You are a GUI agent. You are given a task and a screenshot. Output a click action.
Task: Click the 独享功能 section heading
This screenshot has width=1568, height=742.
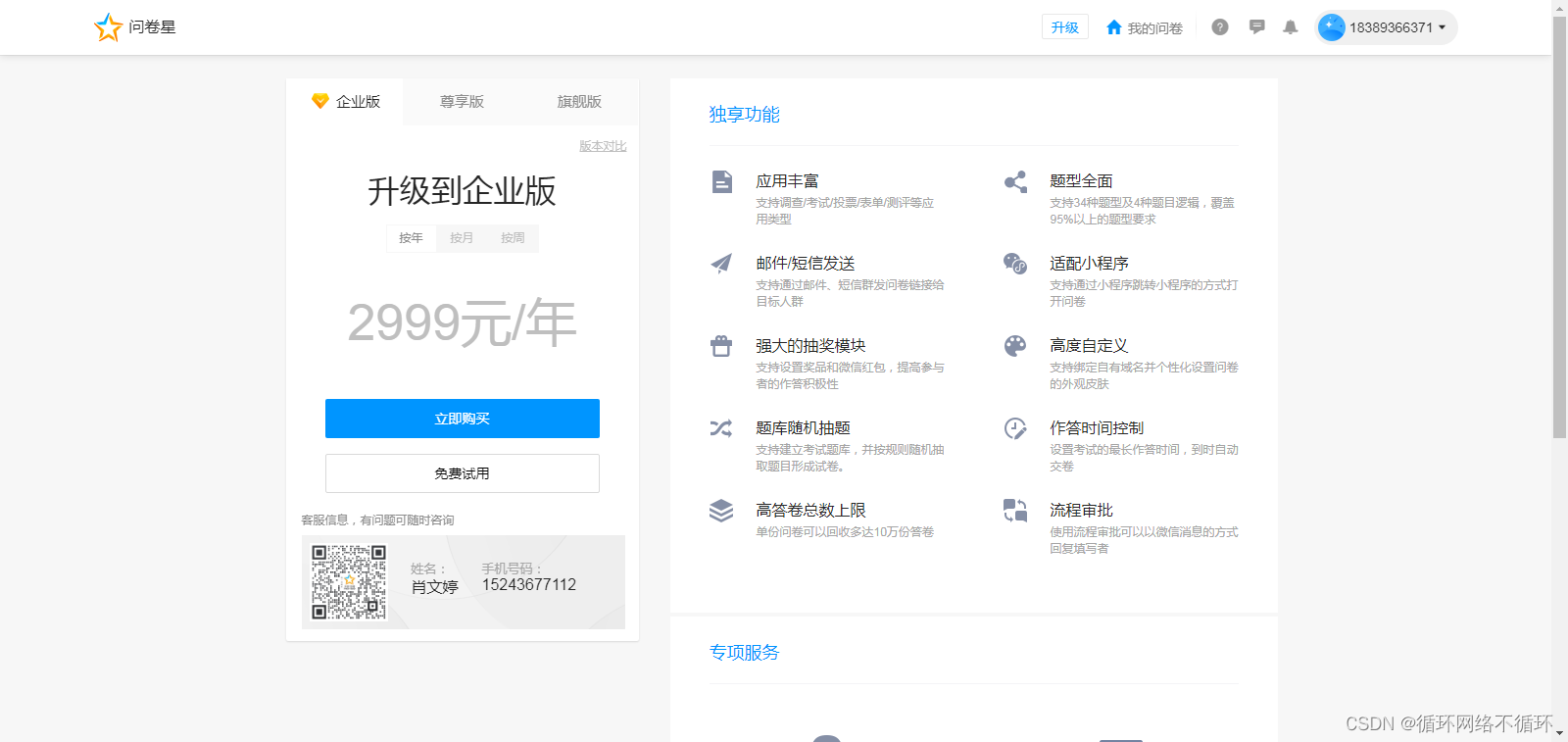pyautogui.click(x=745, y=115)
